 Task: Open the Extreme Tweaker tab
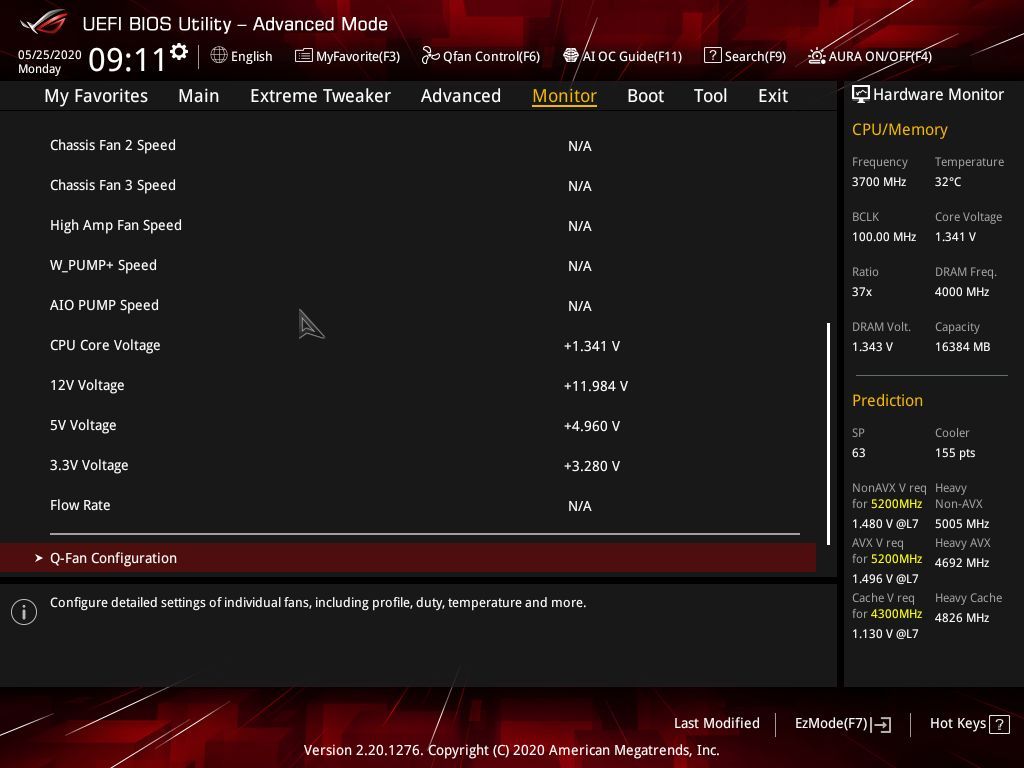pos(320,95)
